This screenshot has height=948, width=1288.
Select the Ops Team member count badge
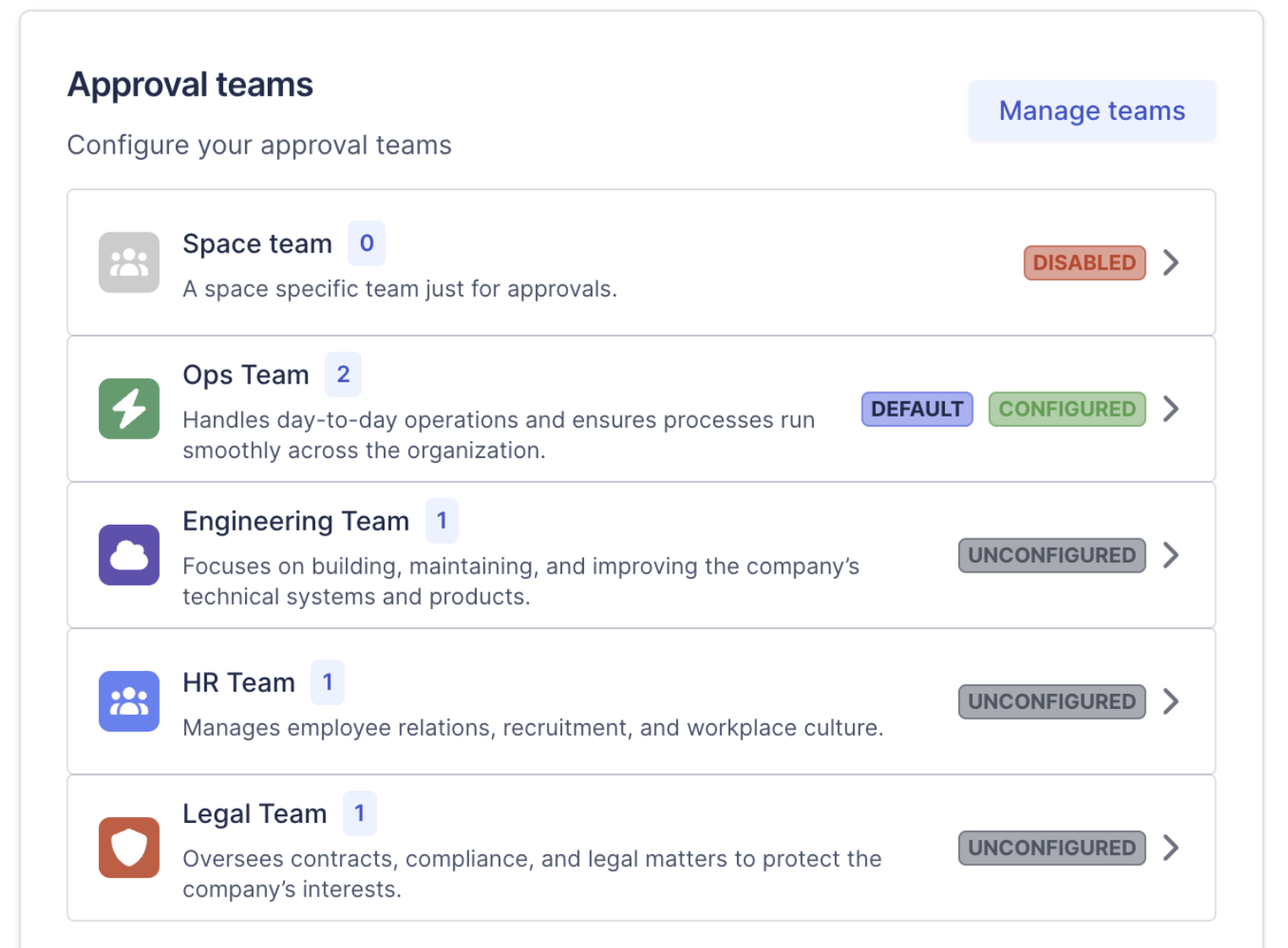pos(343,374)
